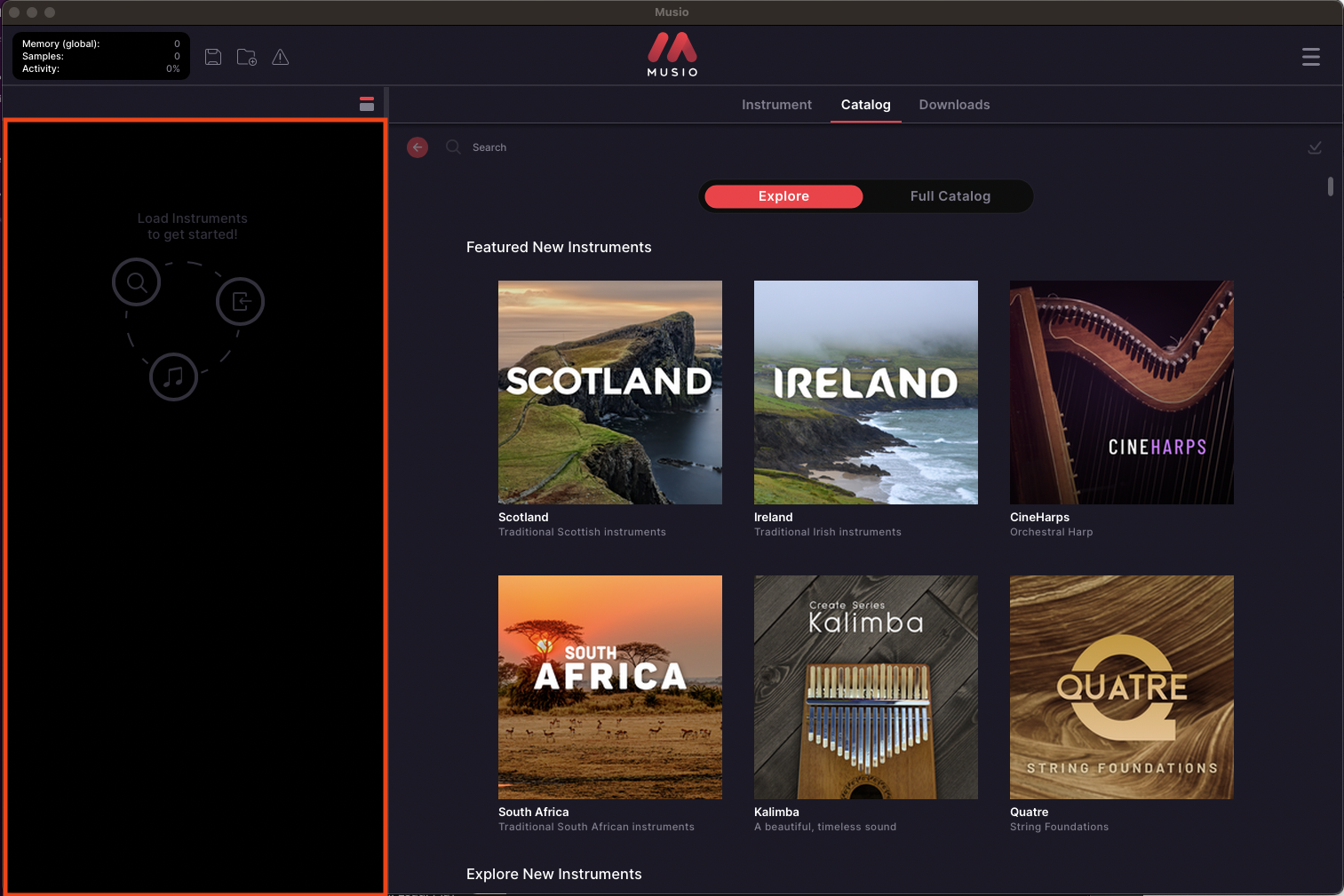Click the add folder icon in toolbar

coord(247,57)
